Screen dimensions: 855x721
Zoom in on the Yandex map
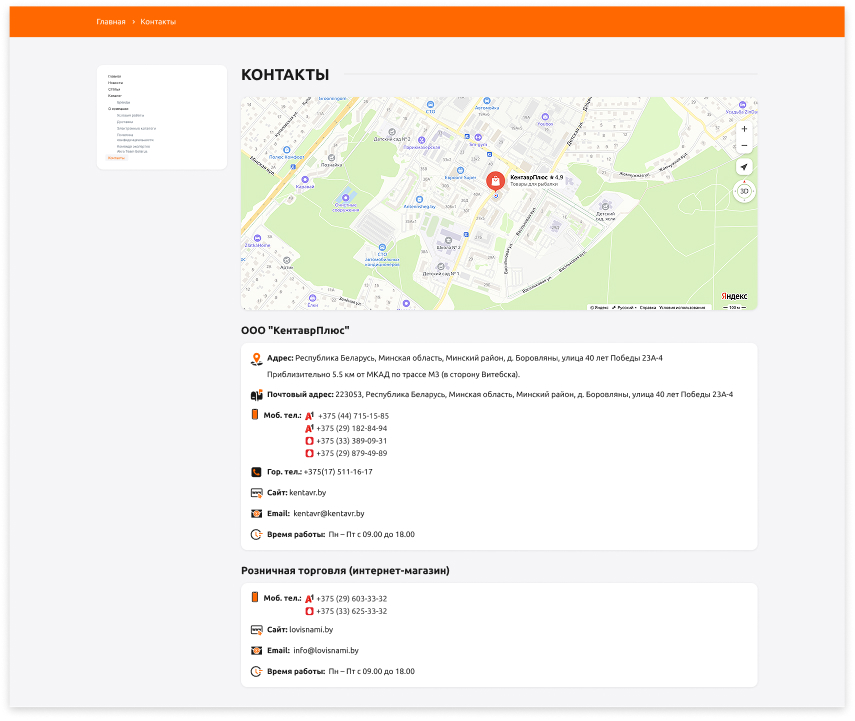(x=743, y=129)
